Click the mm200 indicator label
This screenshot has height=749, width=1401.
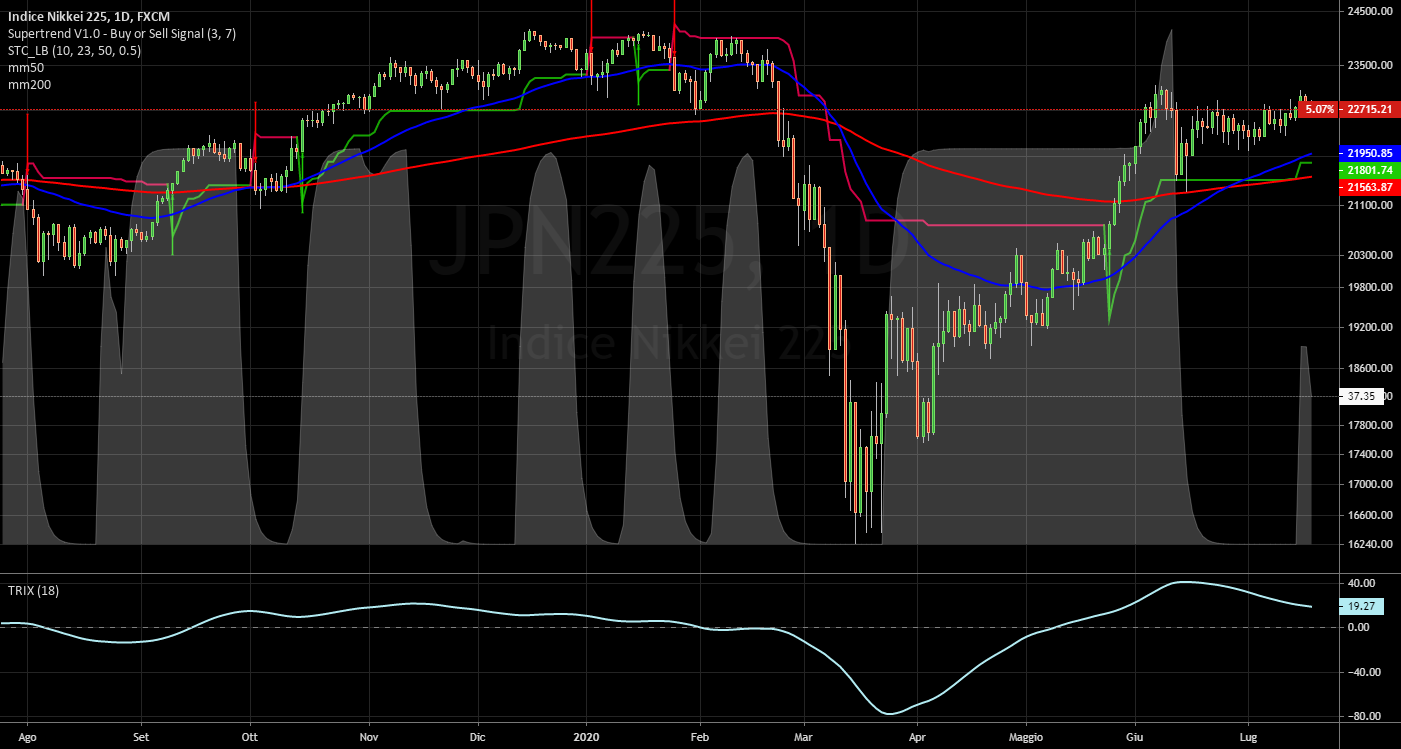pos(29,85)
